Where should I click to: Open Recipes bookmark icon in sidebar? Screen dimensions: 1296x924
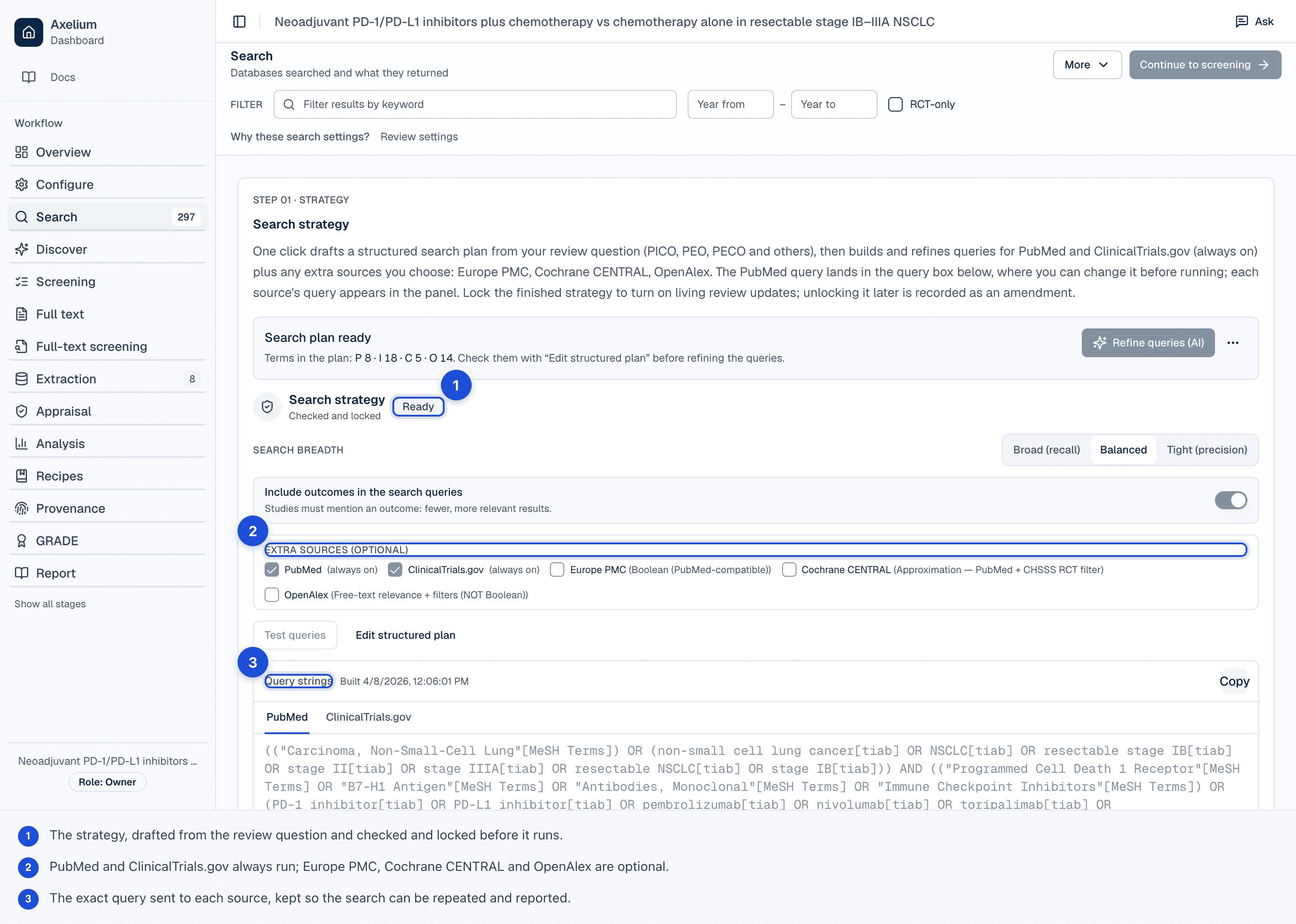[x=22, y=476]
